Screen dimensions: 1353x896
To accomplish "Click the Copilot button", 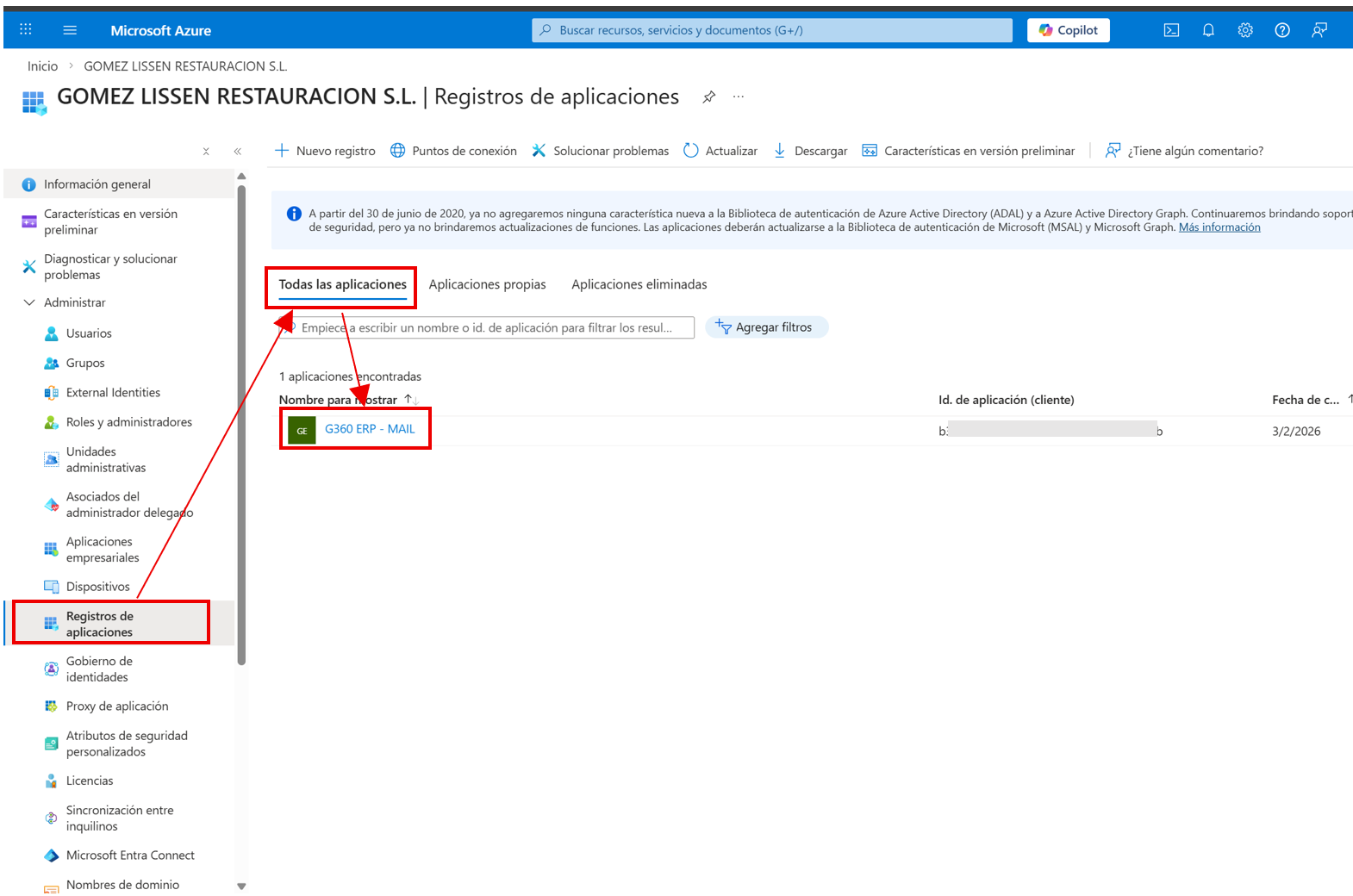I will (1068, 30).
